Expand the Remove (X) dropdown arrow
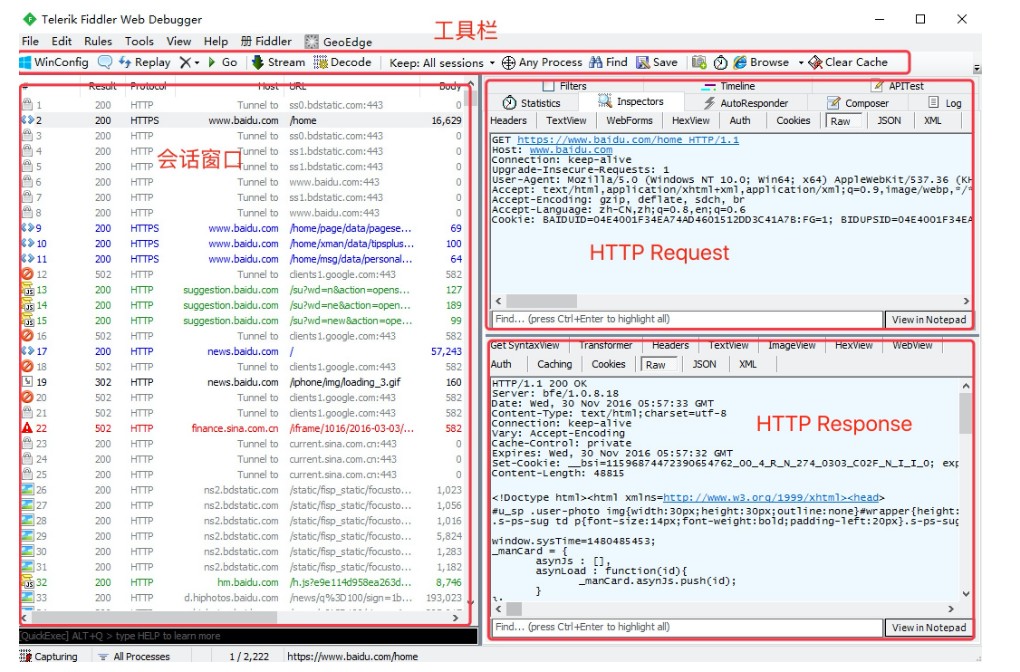Image resolution: width=1020 pixels, height=672 pixels. (x=197, y=63)
